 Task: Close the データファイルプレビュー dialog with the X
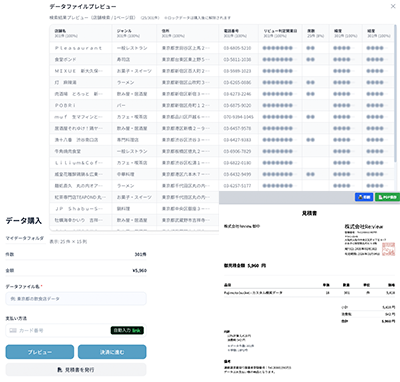pyautogui.click(x=393, y=6)
